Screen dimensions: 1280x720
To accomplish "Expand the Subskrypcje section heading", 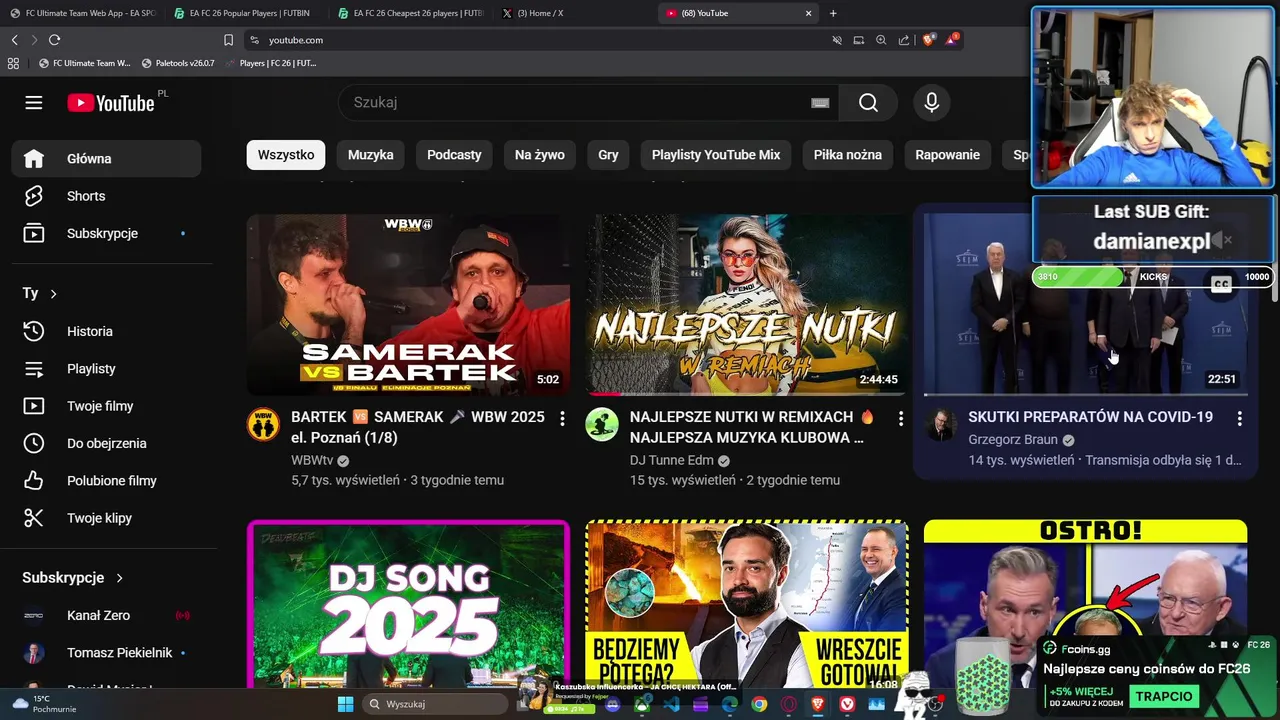I will [x=72, y=578].
